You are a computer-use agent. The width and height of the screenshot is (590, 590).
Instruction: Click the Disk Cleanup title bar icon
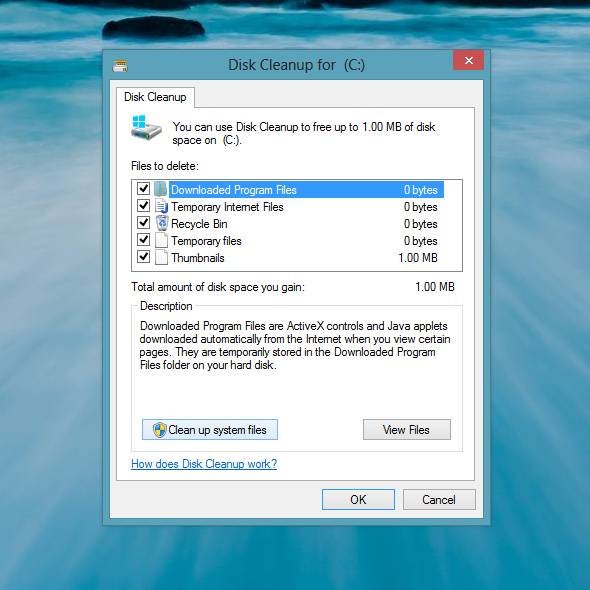(120, 66)
